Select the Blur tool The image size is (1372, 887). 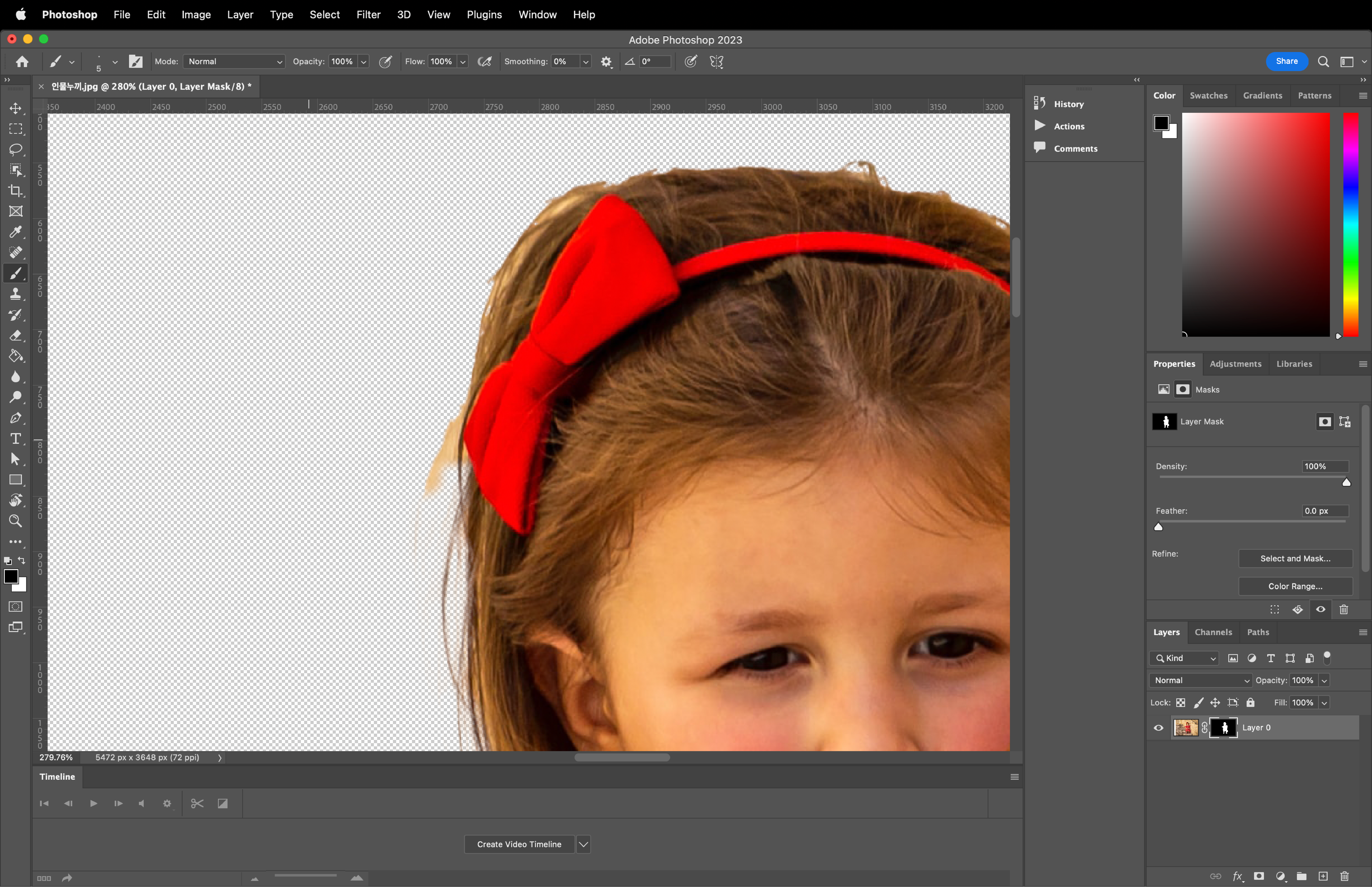pyautogui.click(x=16, y=377)
